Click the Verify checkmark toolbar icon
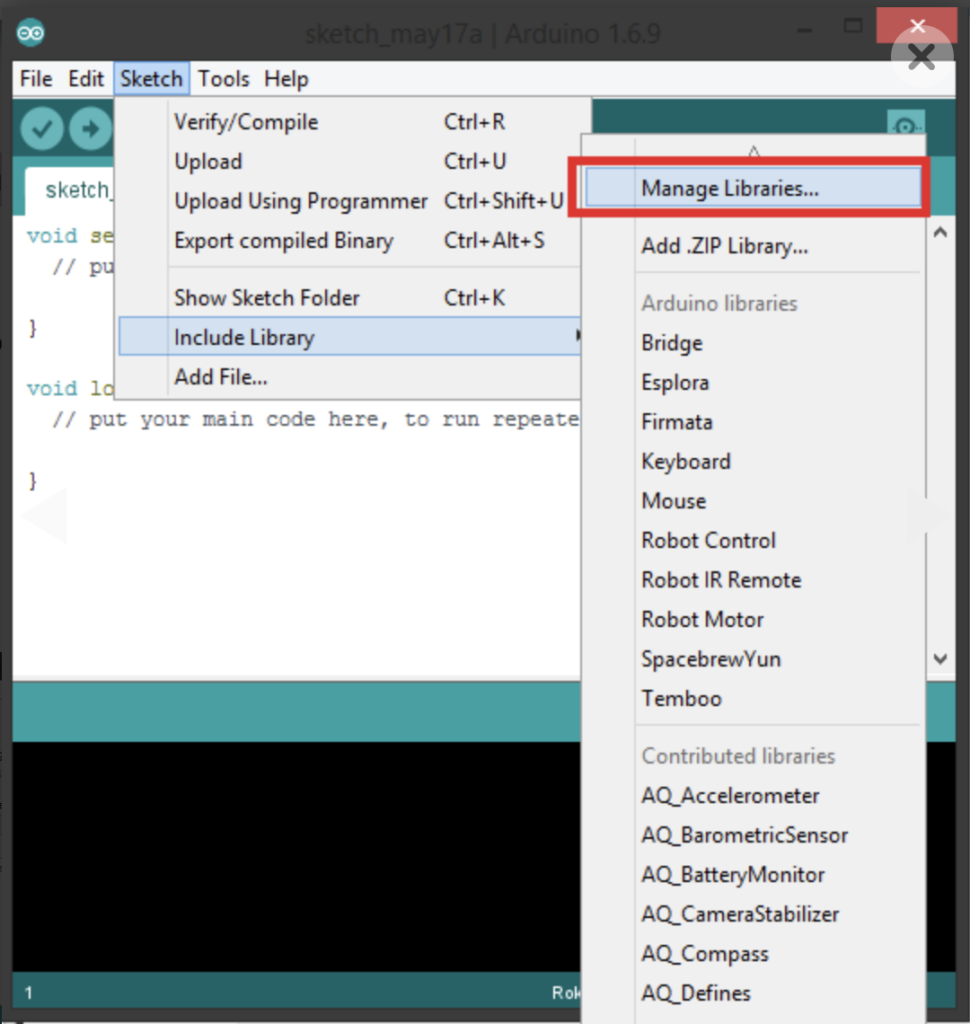This screenshot has width=970, height=1024. (x=42, y=128)
